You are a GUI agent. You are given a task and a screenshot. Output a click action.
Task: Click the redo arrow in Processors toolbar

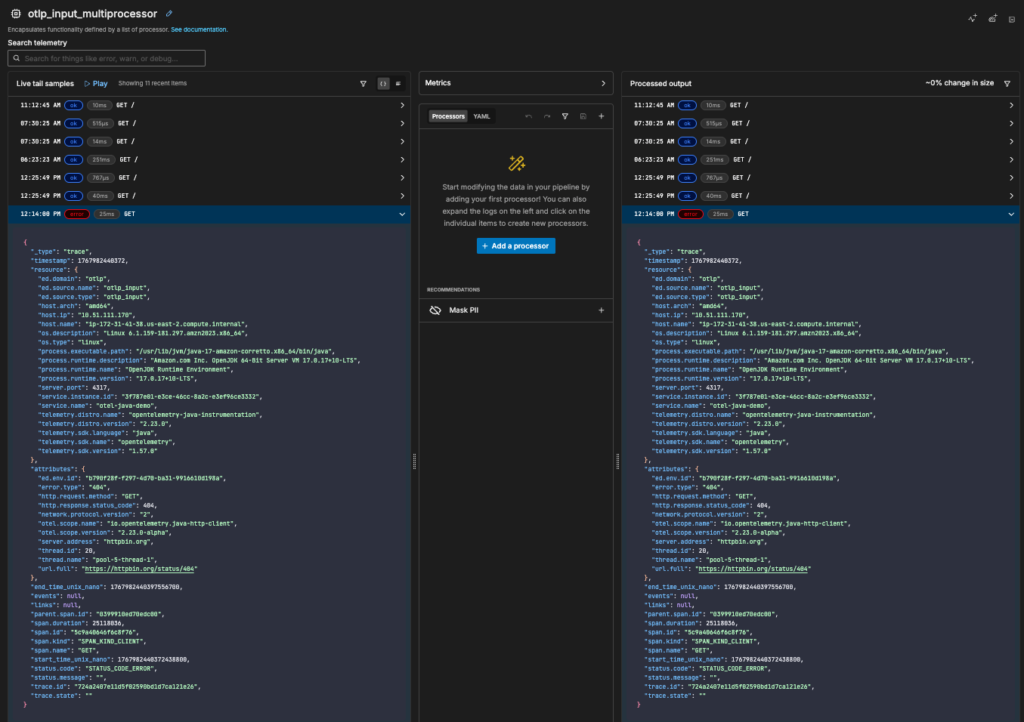click(547, 117)
